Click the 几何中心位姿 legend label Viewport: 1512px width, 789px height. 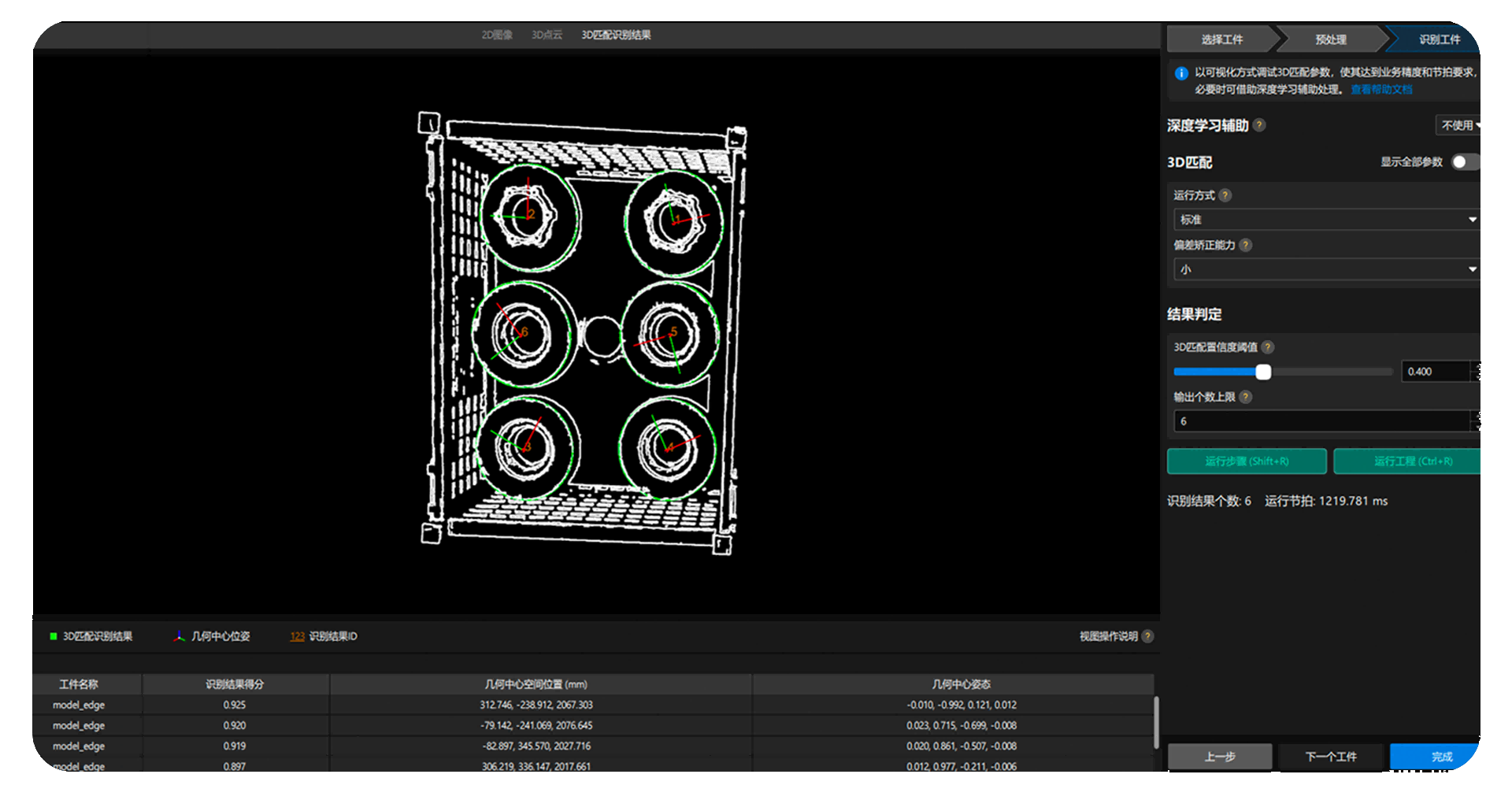(220, 636)
